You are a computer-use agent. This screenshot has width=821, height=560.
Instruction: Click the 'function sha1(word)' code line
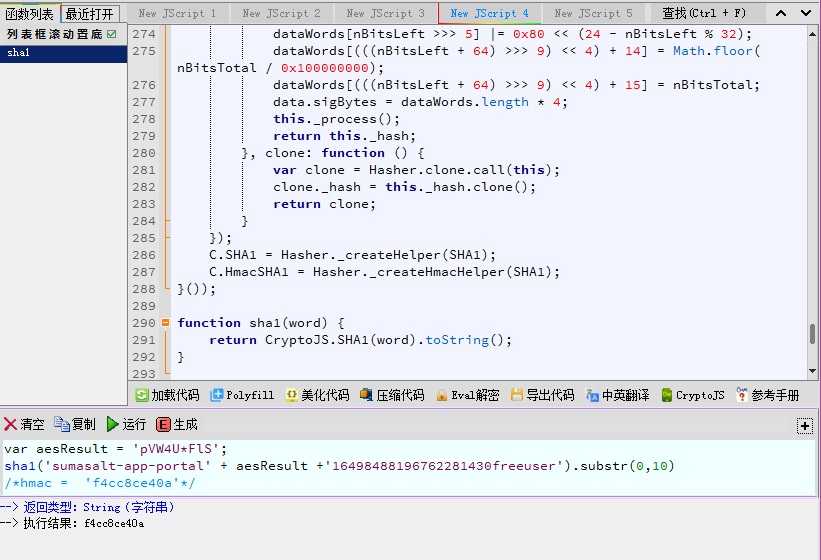(x=261, y=323)
